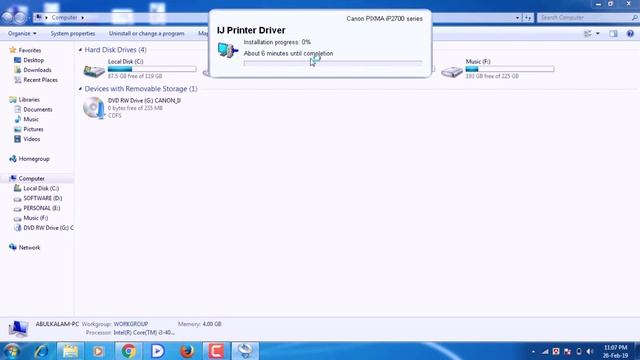
Task: Click the Back navigation button
Action: point(8,18)
